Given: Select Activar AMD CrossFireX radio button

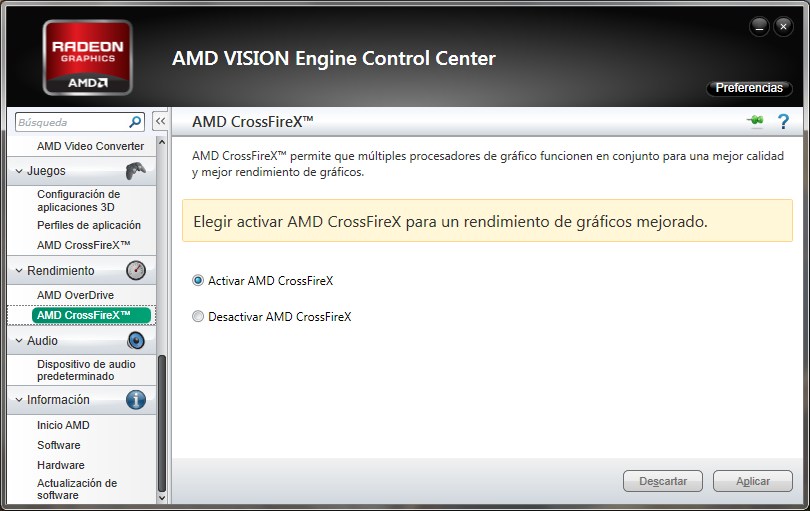Looking at the screenshot, I should point(198,281).
